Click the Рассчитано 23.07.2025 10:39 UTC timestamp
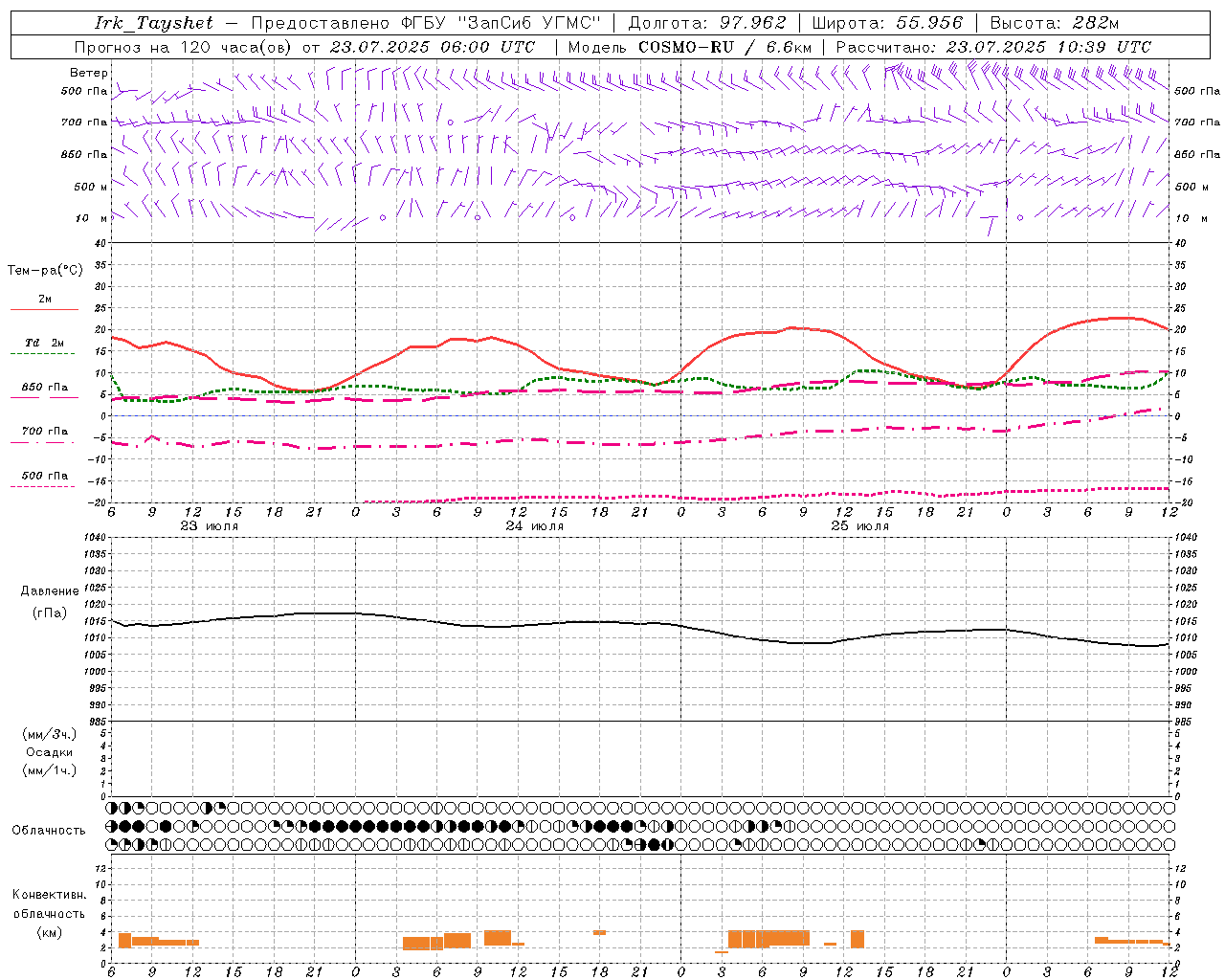 (993, 47)
